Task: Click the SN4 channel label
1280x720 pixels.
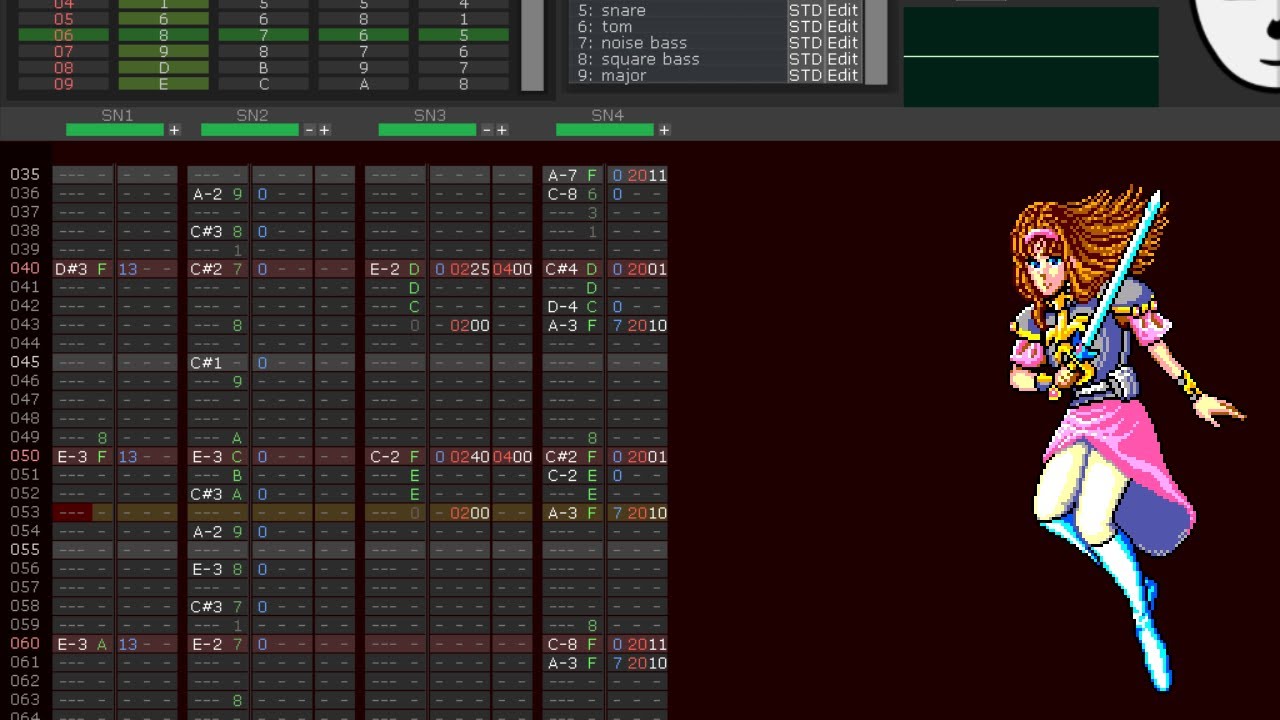Action: (x=607, y=115)
